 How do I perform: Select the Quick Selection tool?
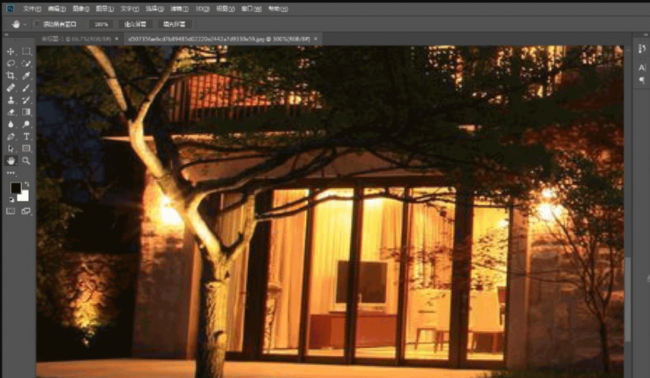(26, 63)
